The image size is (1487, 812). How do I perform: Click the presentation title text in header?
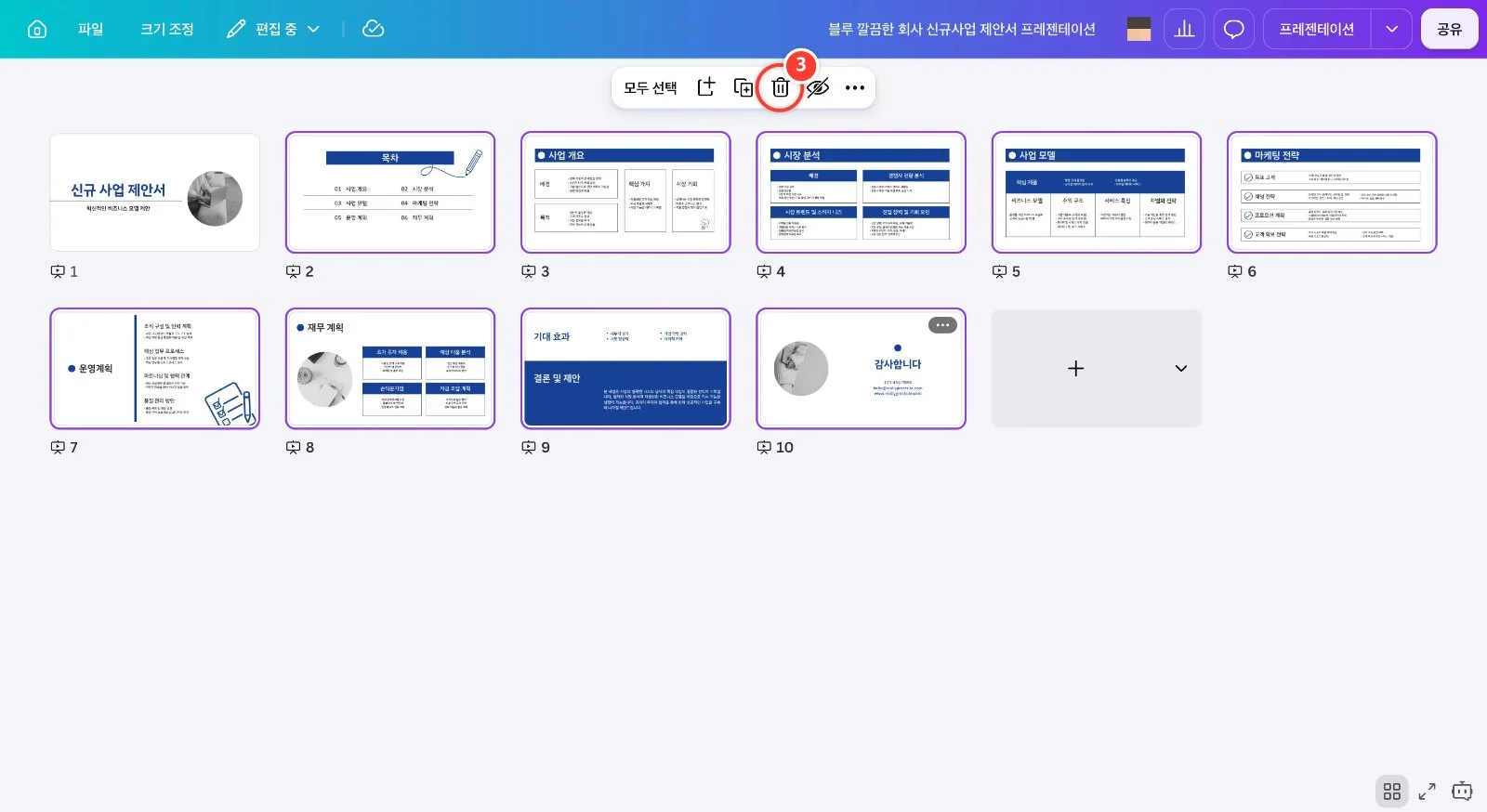962,29
